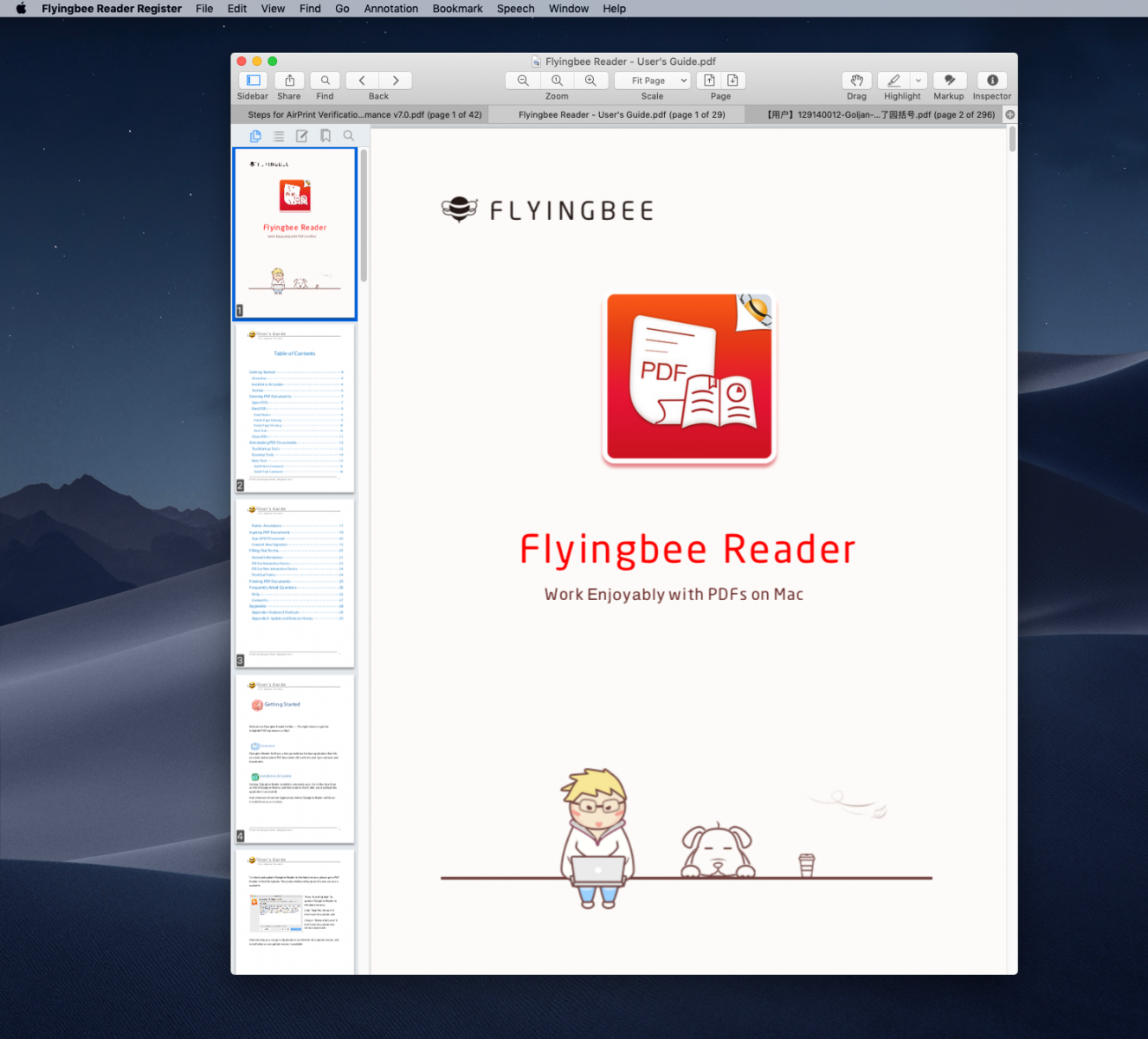Select page 3 thumbnail

(295, 584)
